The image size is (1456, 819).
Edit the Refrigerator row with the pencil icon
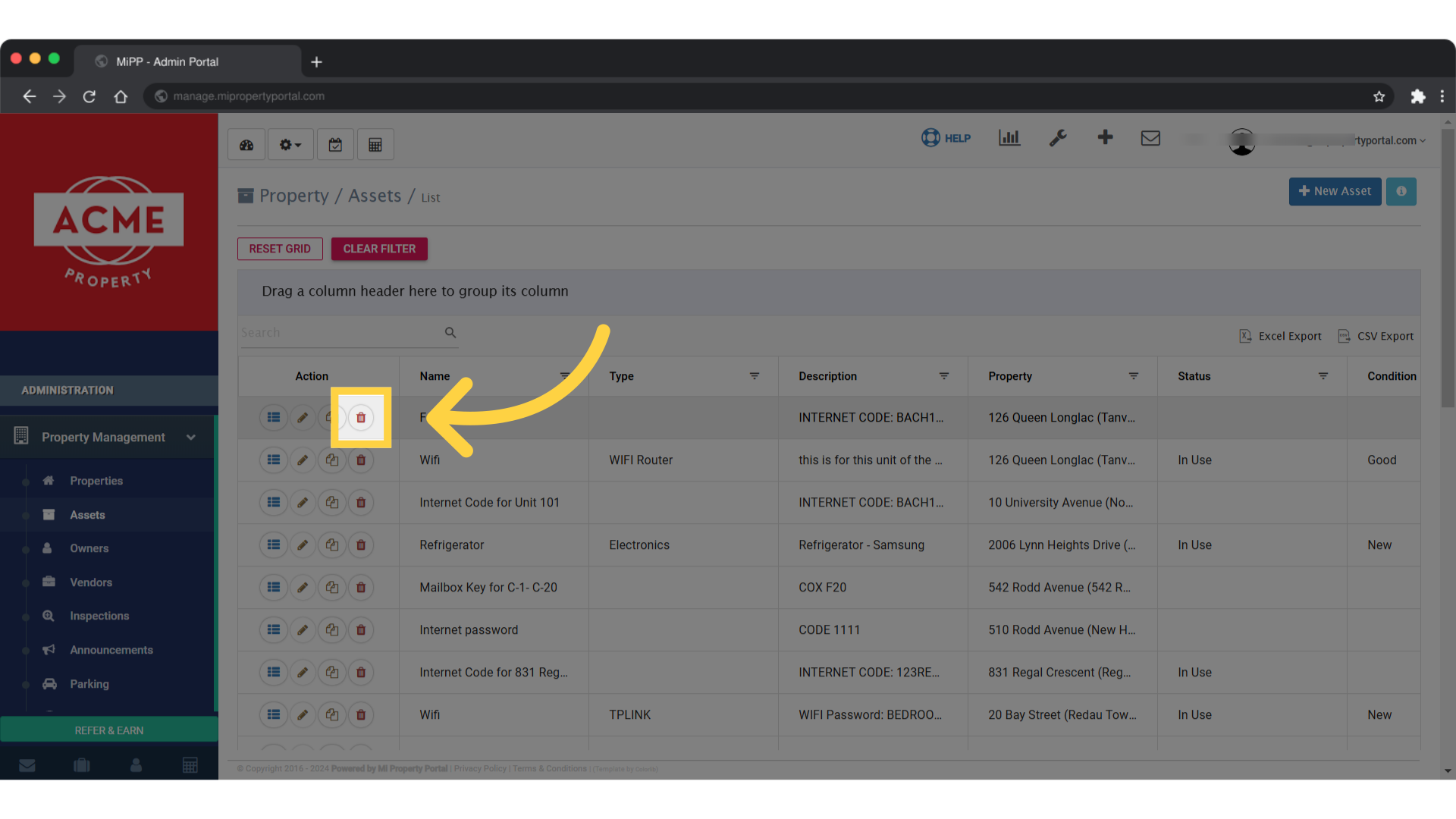click(x=303, y=544)
